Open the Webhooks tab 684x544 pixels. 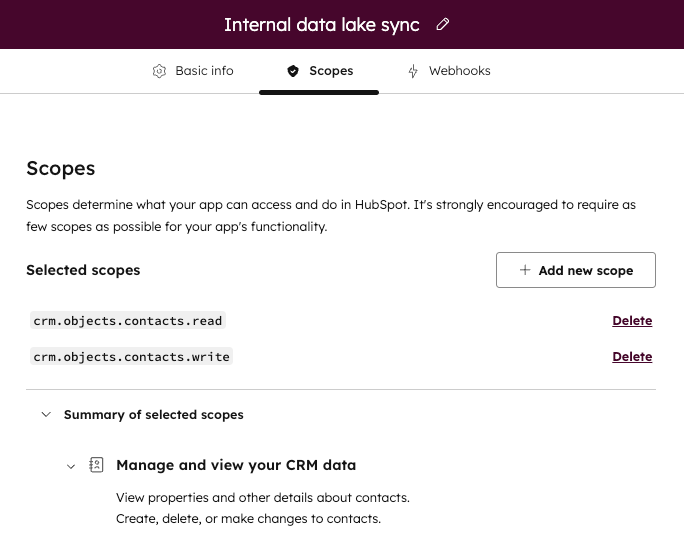459,71
